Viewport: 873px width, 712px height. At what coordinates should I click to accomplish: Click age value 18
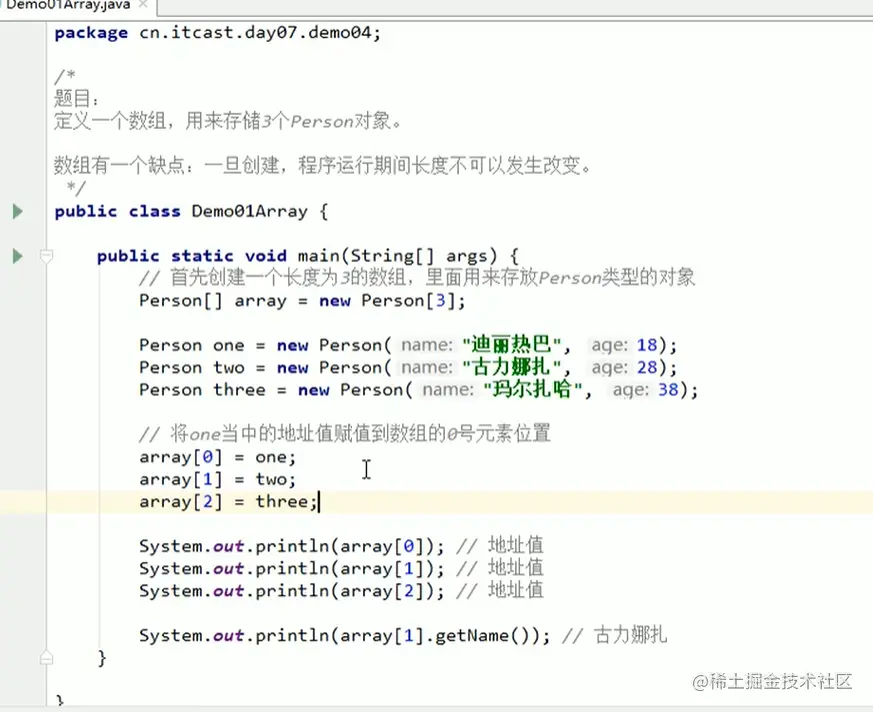[647, 345]
